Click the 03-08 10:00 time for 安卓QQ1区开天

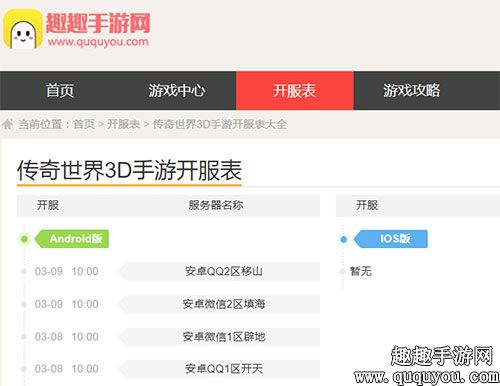pyautogui.click(x=67, y=369)
